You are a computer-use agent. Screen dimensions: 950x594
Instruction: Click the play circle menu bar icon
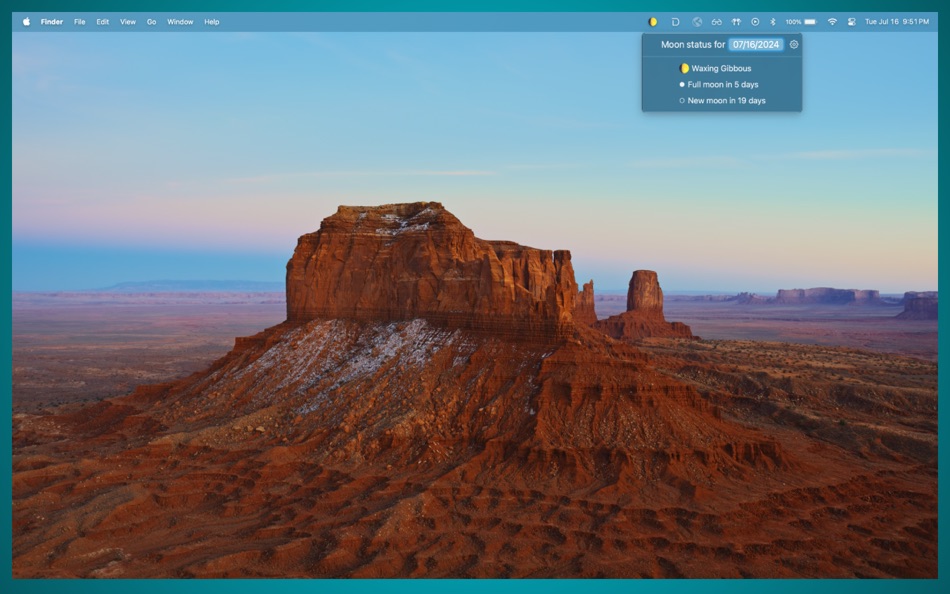pyautogui.click(x=755, y=22)
